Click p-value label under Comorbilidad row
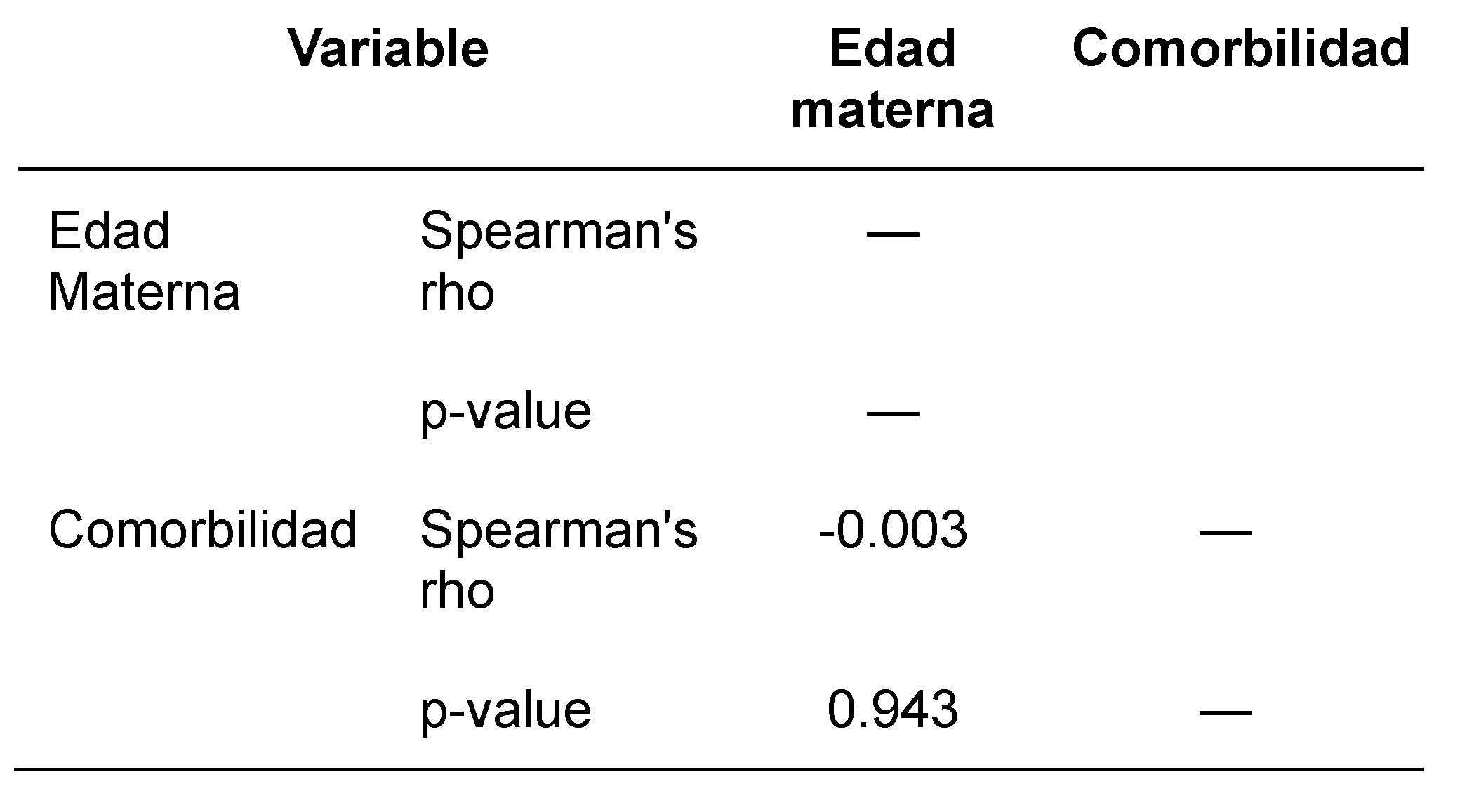This screenshot has width=1467, height=812. click(x=505, y=711)
